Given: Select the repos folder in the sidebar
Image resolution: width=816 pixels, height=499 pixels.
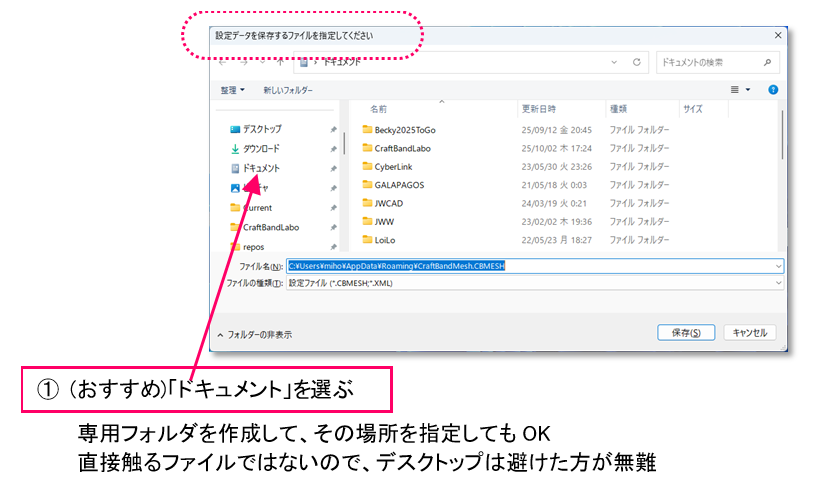Looking at the screenshot, I should (x=253, y=246).
